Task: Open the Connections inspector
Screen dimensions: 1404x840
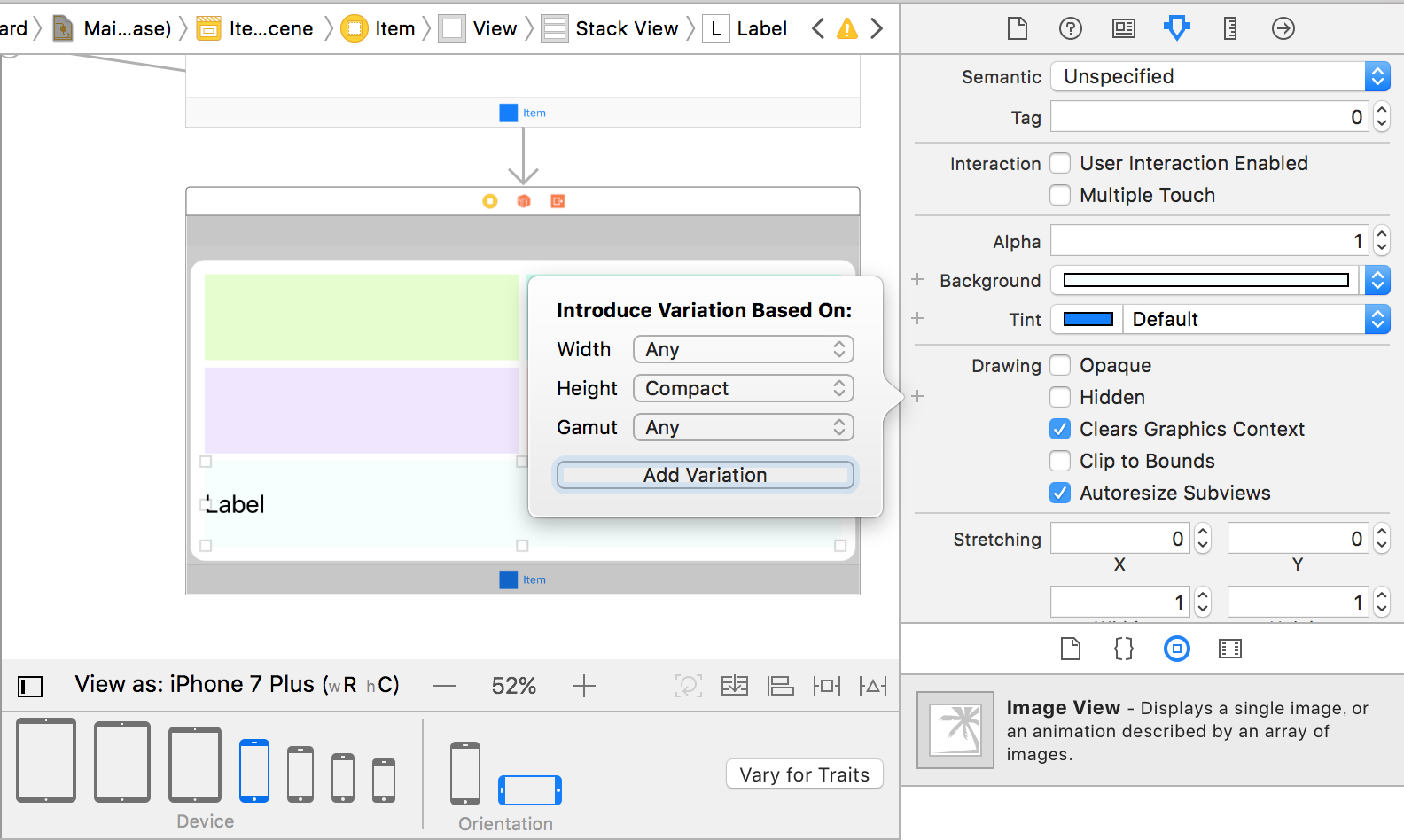Action: (1283, 28)
